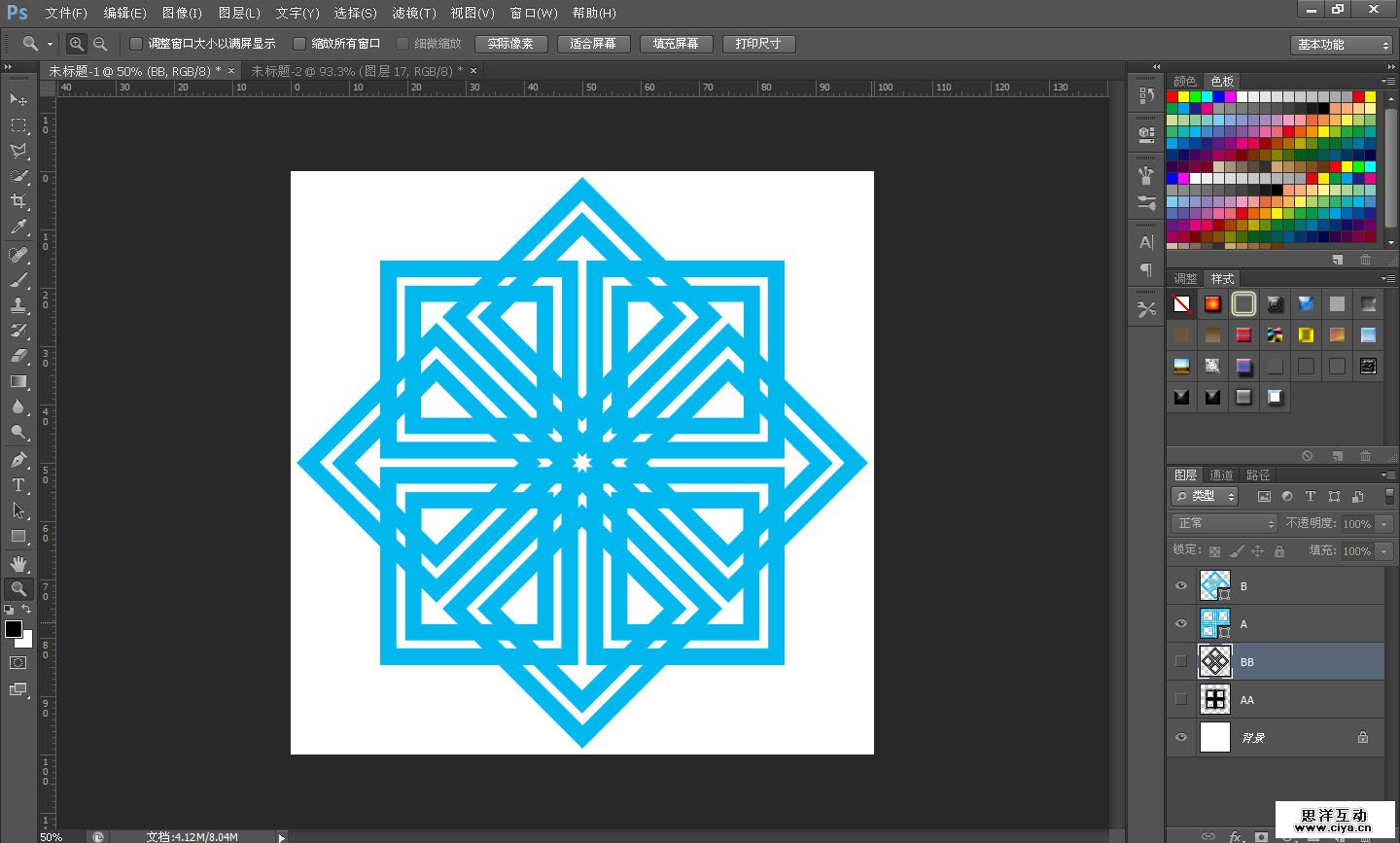Select the Gradient tool
1400x843 pixels.
pyautogui.click(x=18, y=382)
